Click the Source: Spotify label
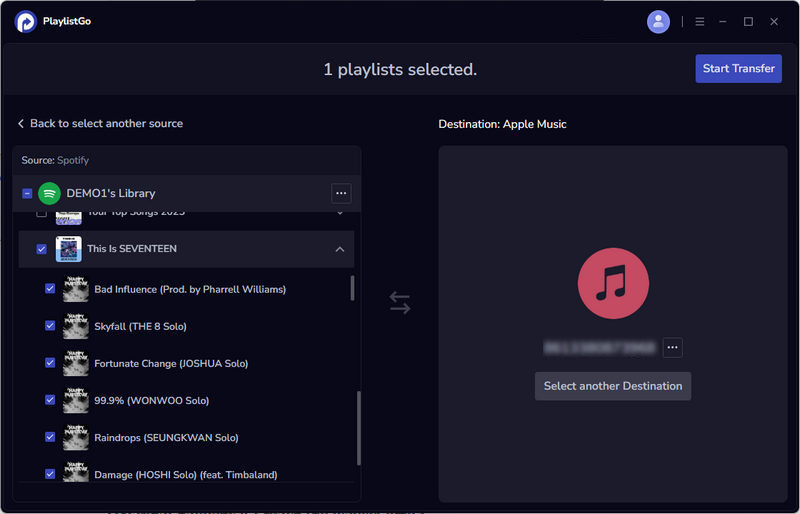800x514 pixels. click(55, 160)
